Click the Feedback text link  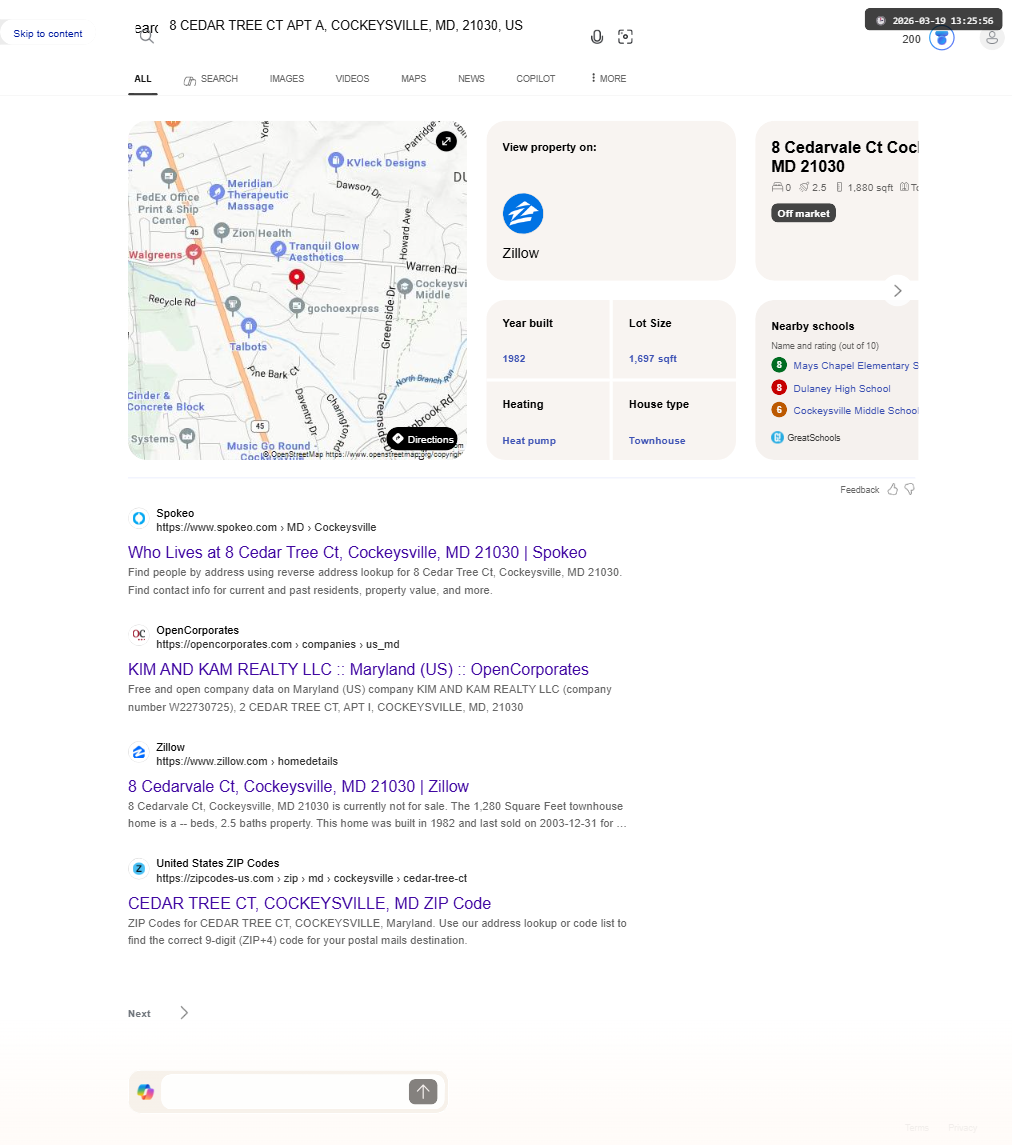pyautogui.click(x=859, y=490)
